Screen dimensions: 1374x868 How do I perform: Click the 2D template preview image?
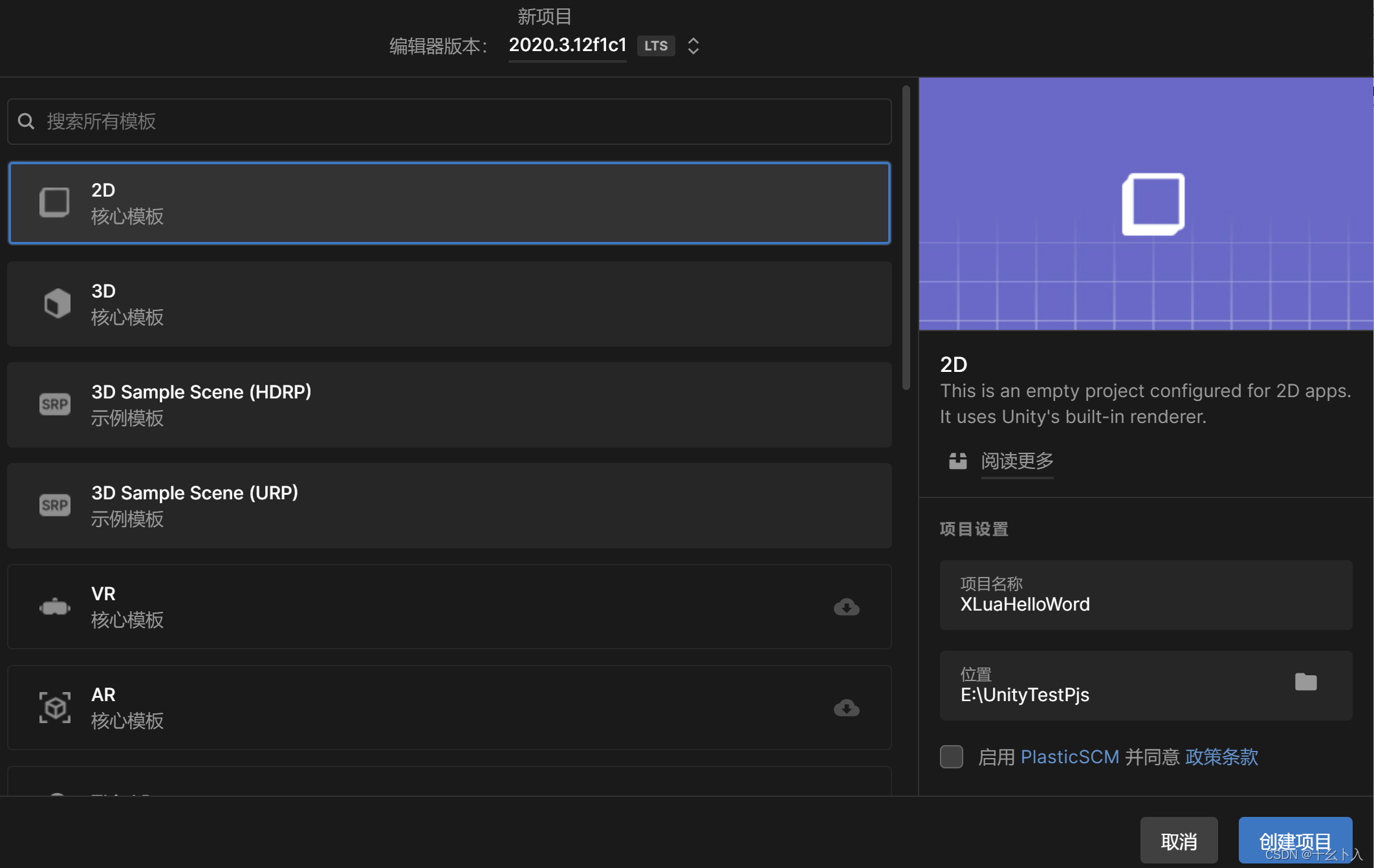[1146, 204]
